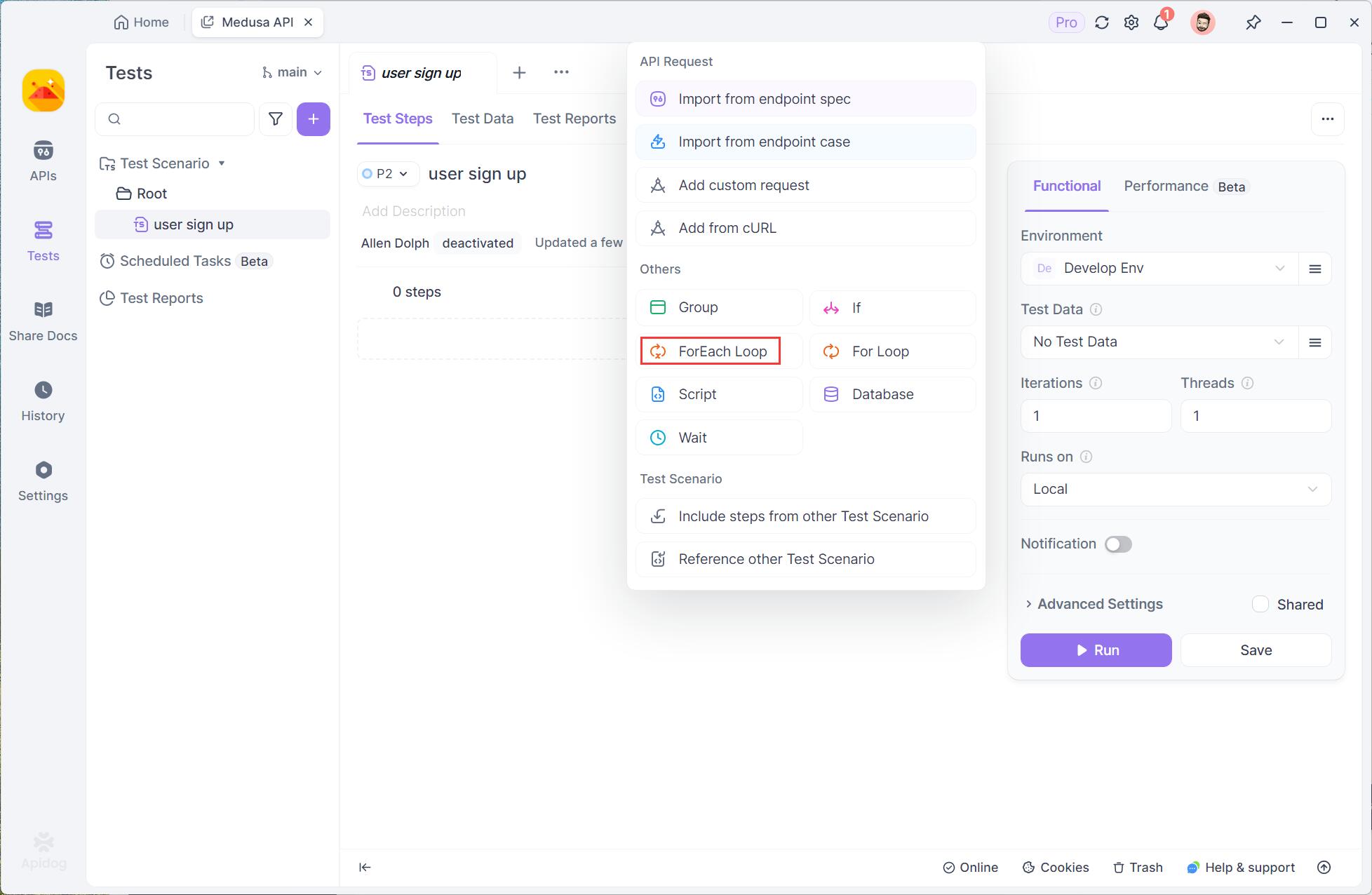Click the Script step icon
This screenshot has height=895, width=1372.
pyautogui.click(x=657, y=394)
